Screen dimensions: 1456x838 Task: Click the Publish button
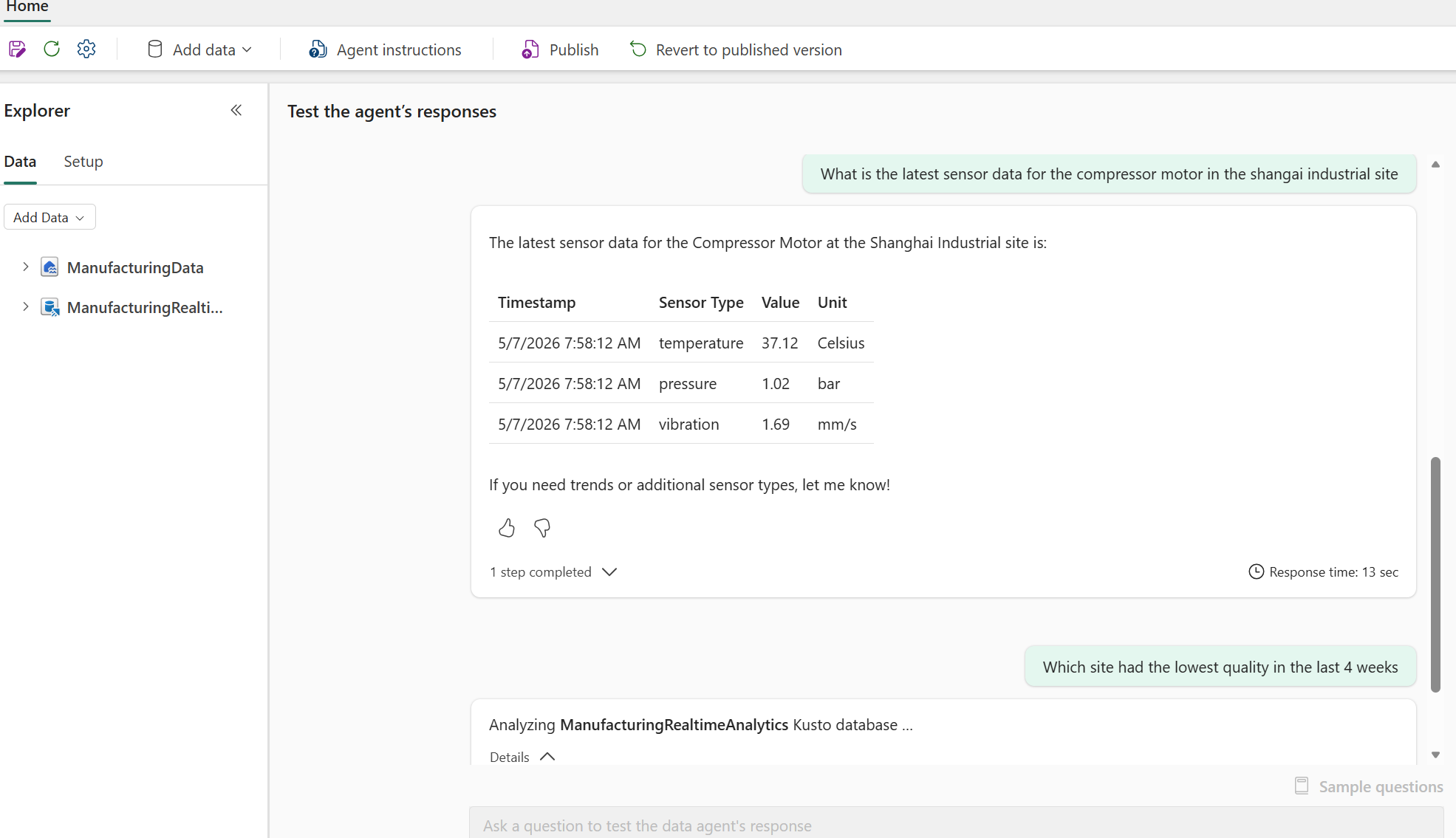tap(561, 49)
